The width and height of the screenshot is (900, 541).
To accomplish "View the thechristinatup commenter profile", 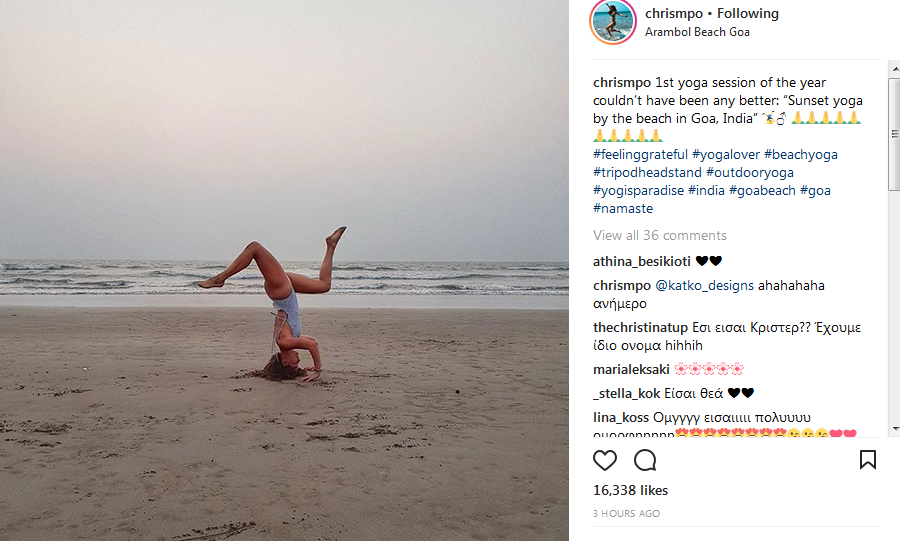I will [640, 328].
